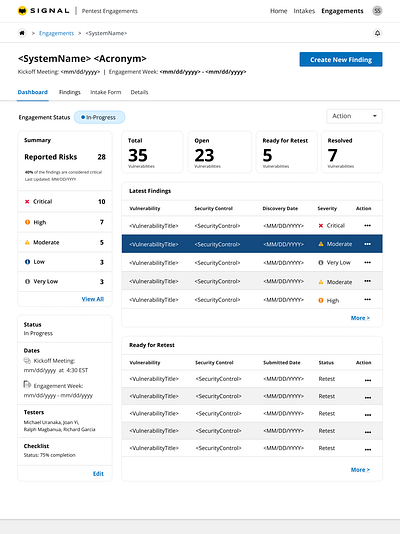Click Kickoff Meeting calendar icon
The height and width of the screenshot is (534, 400).
(27, 360)
